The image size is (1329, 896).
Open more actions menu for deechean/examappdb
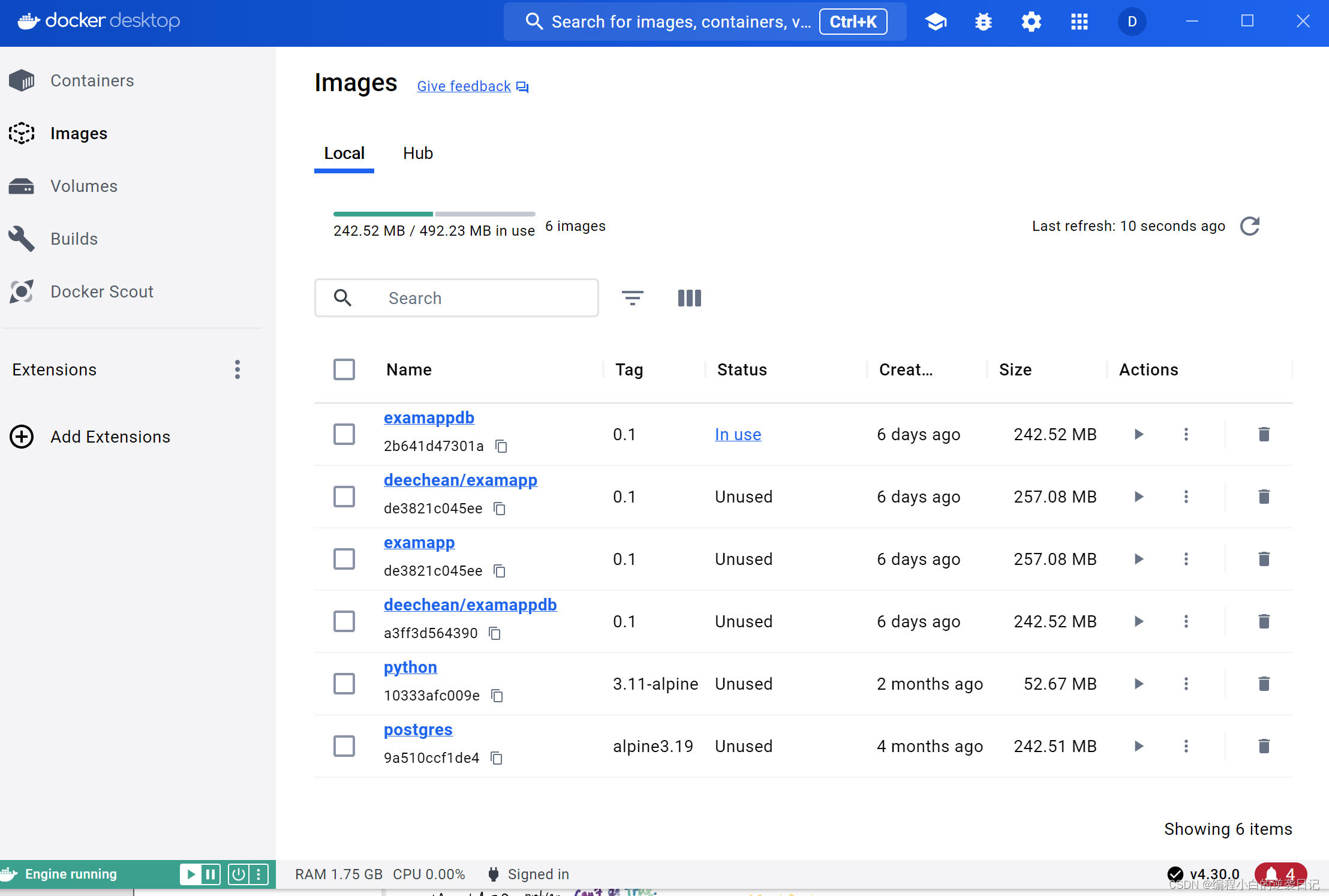(1186, 621)
